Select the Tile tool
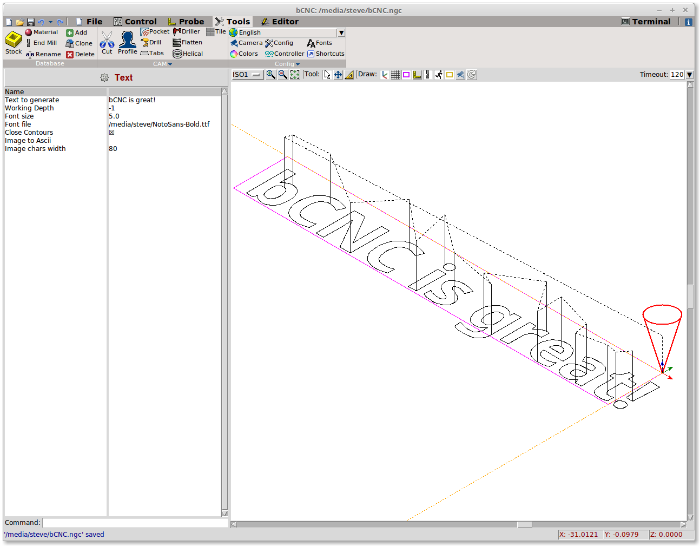The height and width of the screenshot is (546, 700). (x=216, y=32)
